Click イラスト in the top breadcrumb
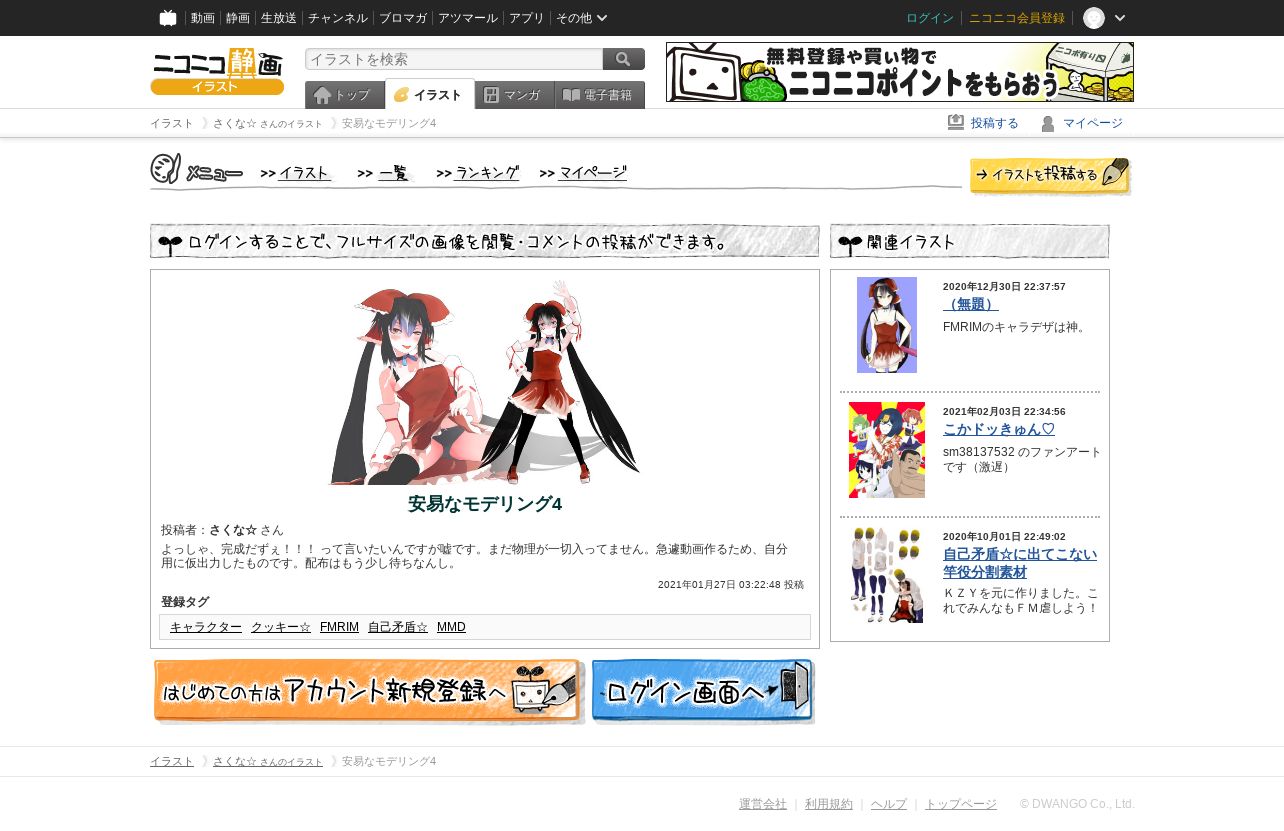 coord(172,123)
